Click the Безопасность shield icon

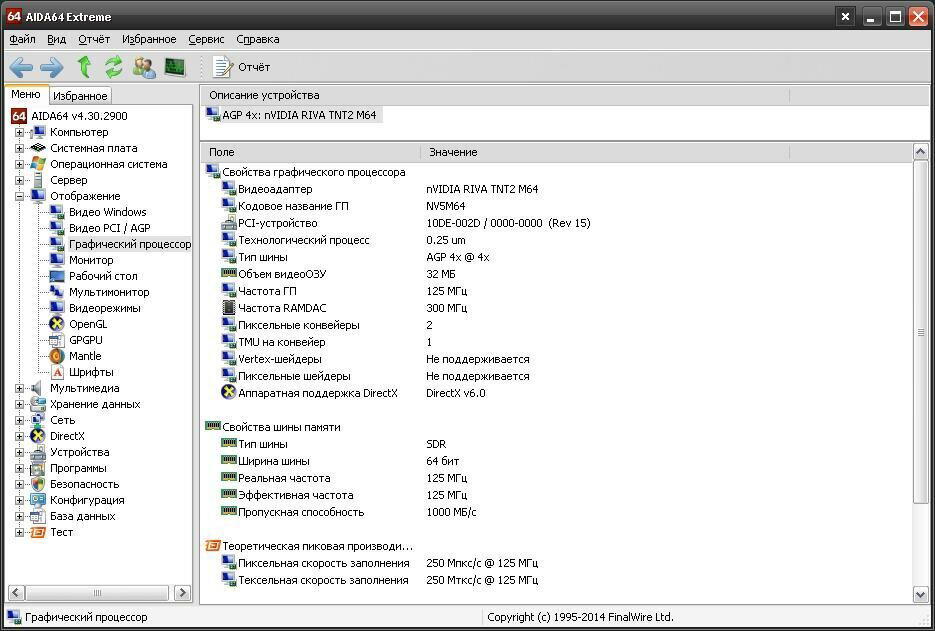pyautogui.click(x=38, y=485)
